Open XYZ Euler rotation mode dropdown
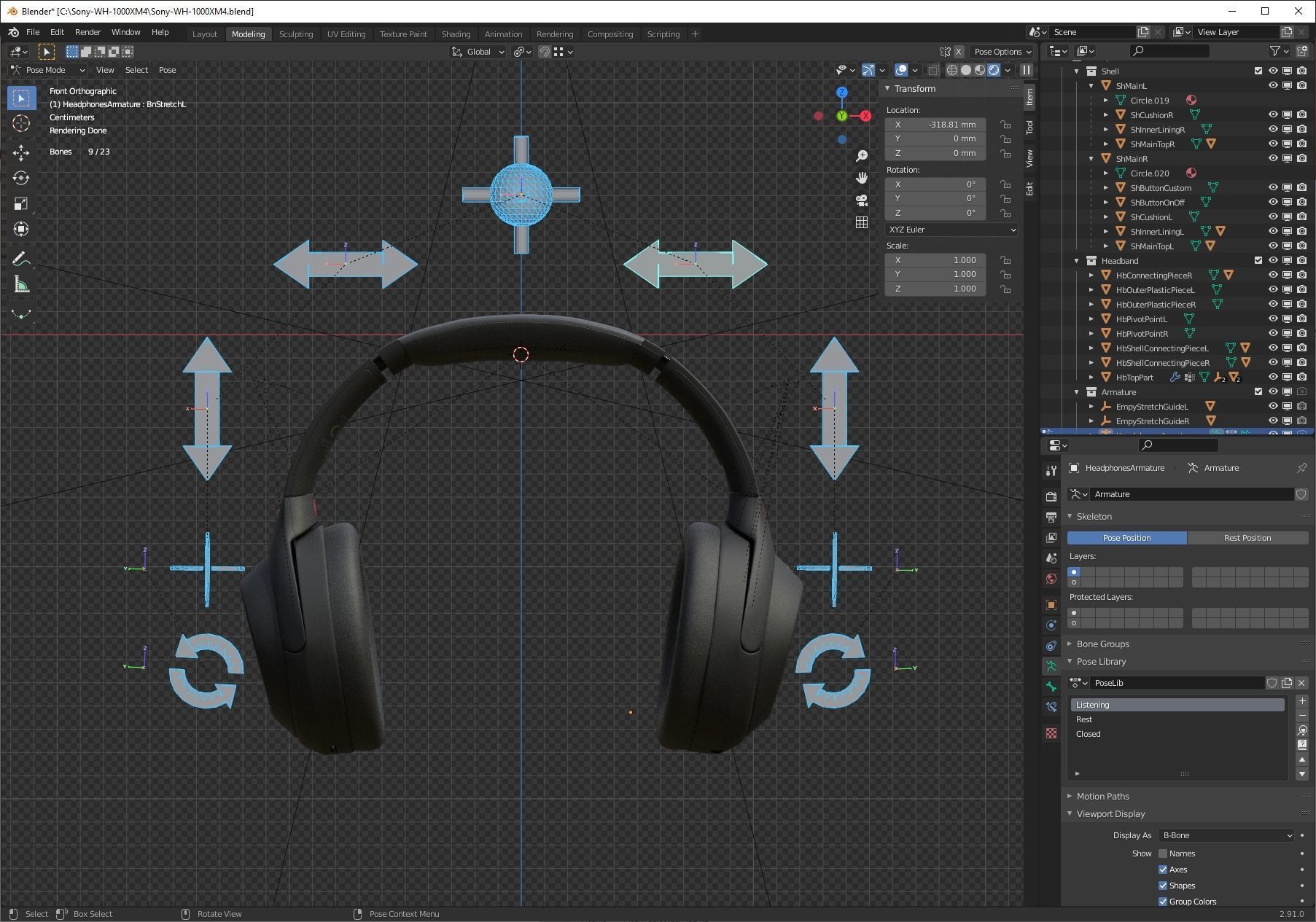This screenshot has width=1316, height=922. coord(951,230)
